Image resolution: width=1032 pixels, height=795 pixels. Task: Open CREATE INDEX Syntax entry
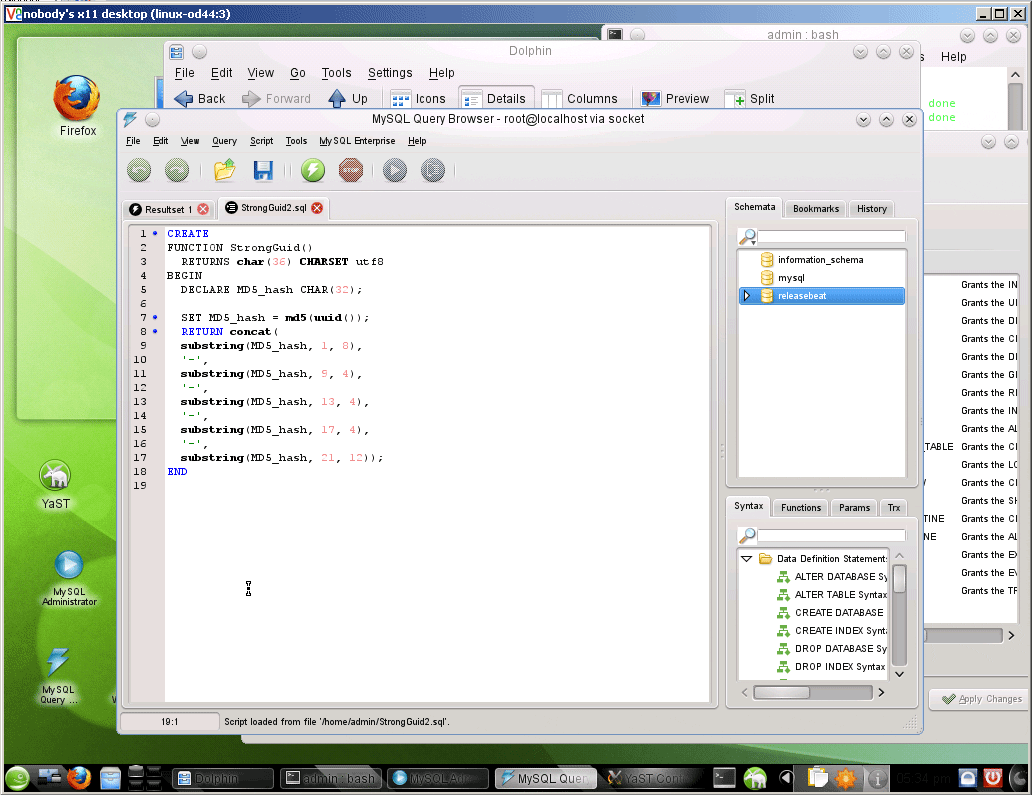(x=833, y=630)
